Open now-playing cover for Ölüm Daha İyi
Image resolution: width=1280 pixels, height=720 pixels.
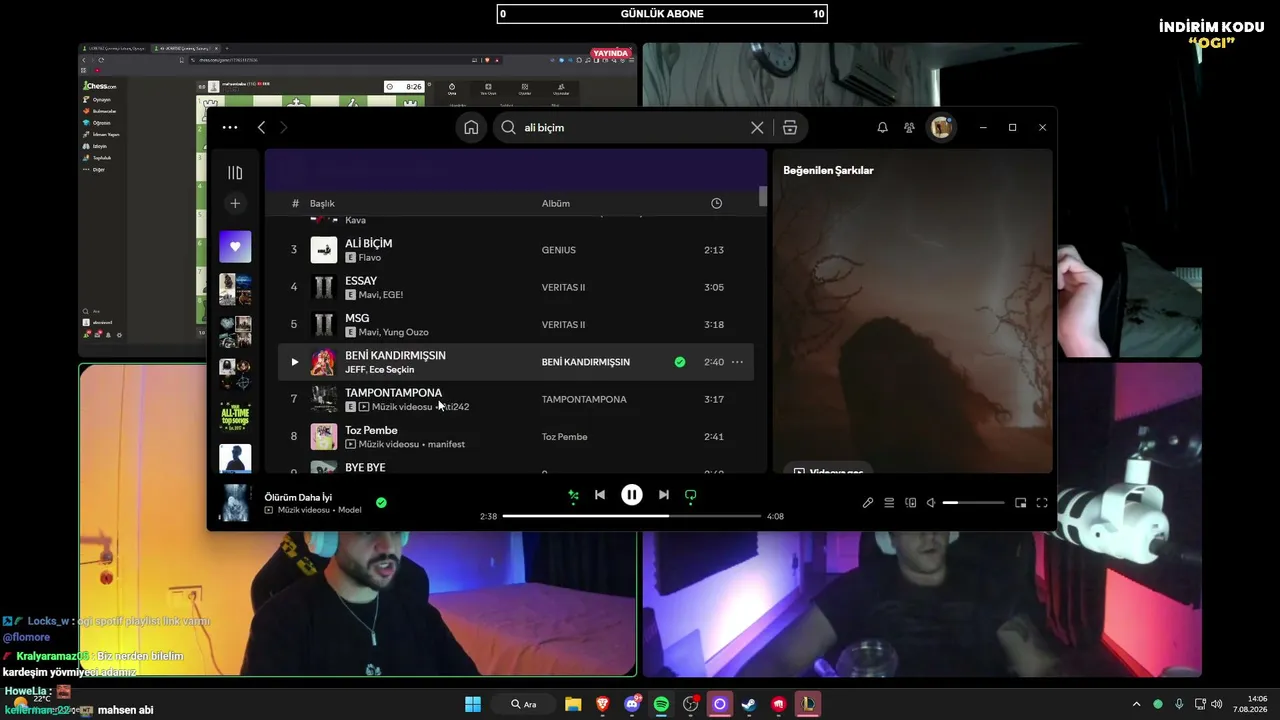[x=235, y=502]
